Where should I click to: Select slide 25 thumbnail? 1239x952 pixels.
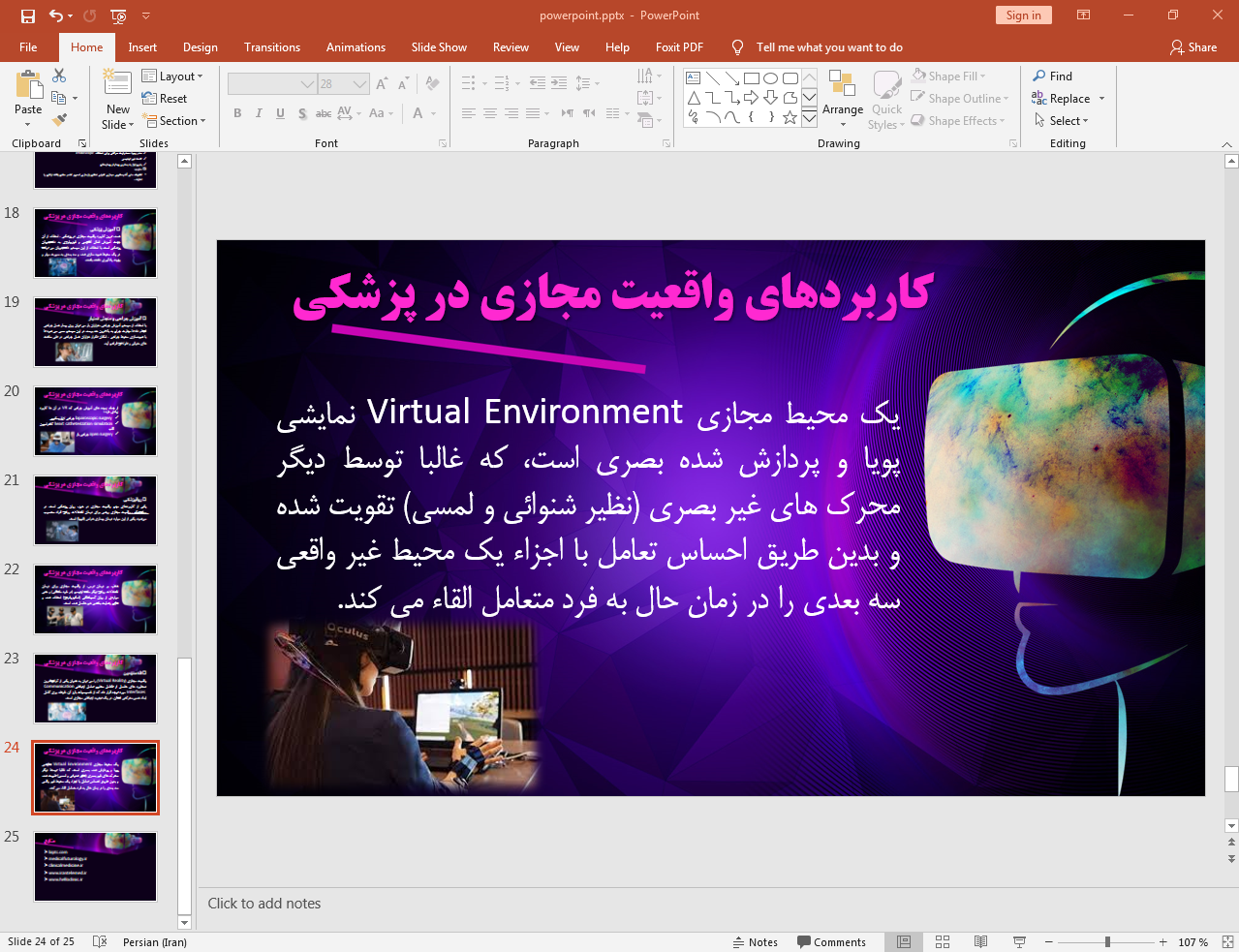95,867
